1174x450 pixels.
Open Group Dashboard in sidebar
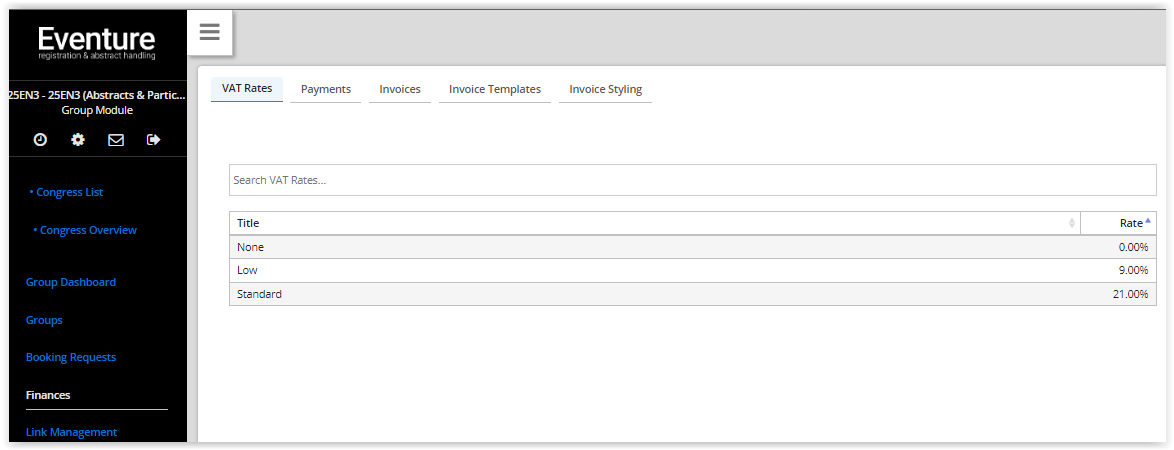coord(70,282)
